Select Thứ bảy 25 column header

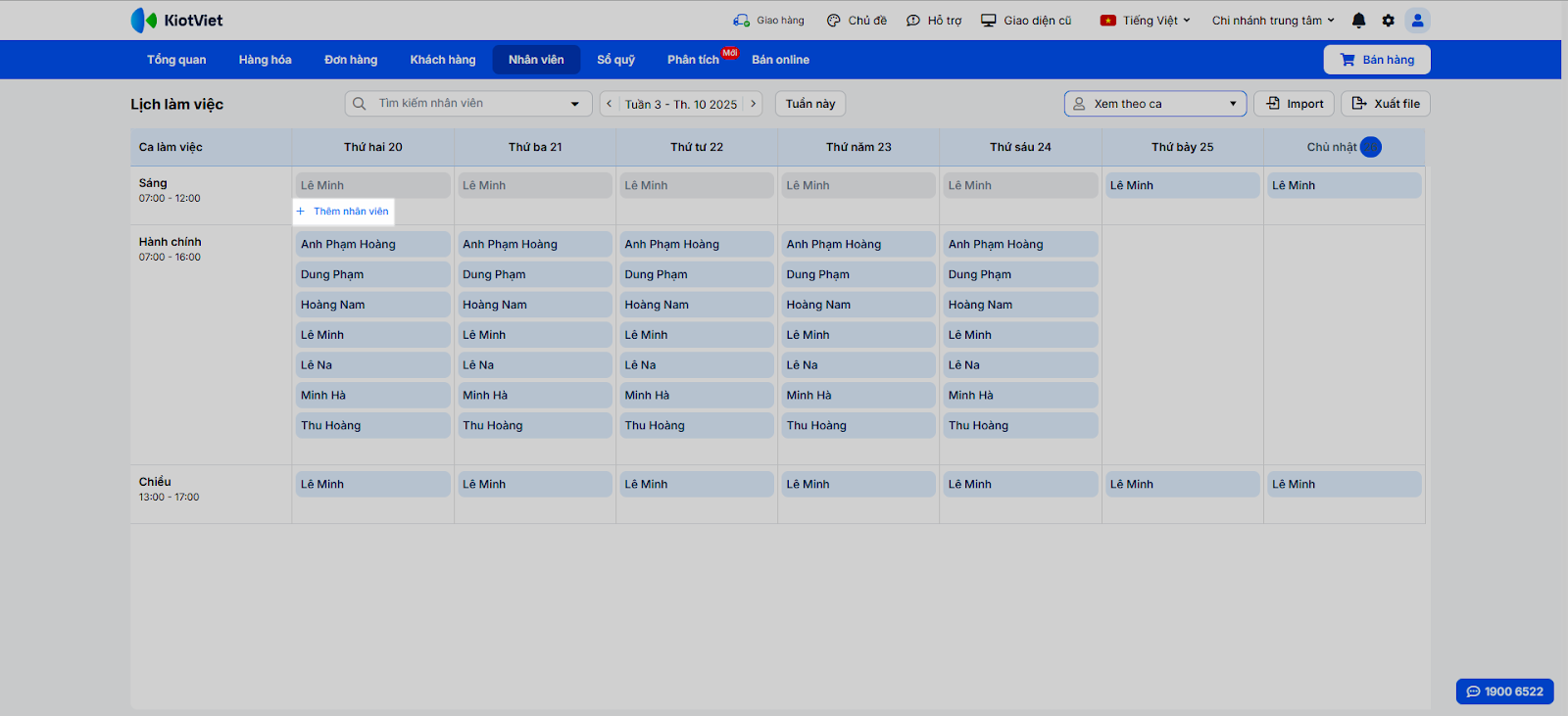[1183, 147]
